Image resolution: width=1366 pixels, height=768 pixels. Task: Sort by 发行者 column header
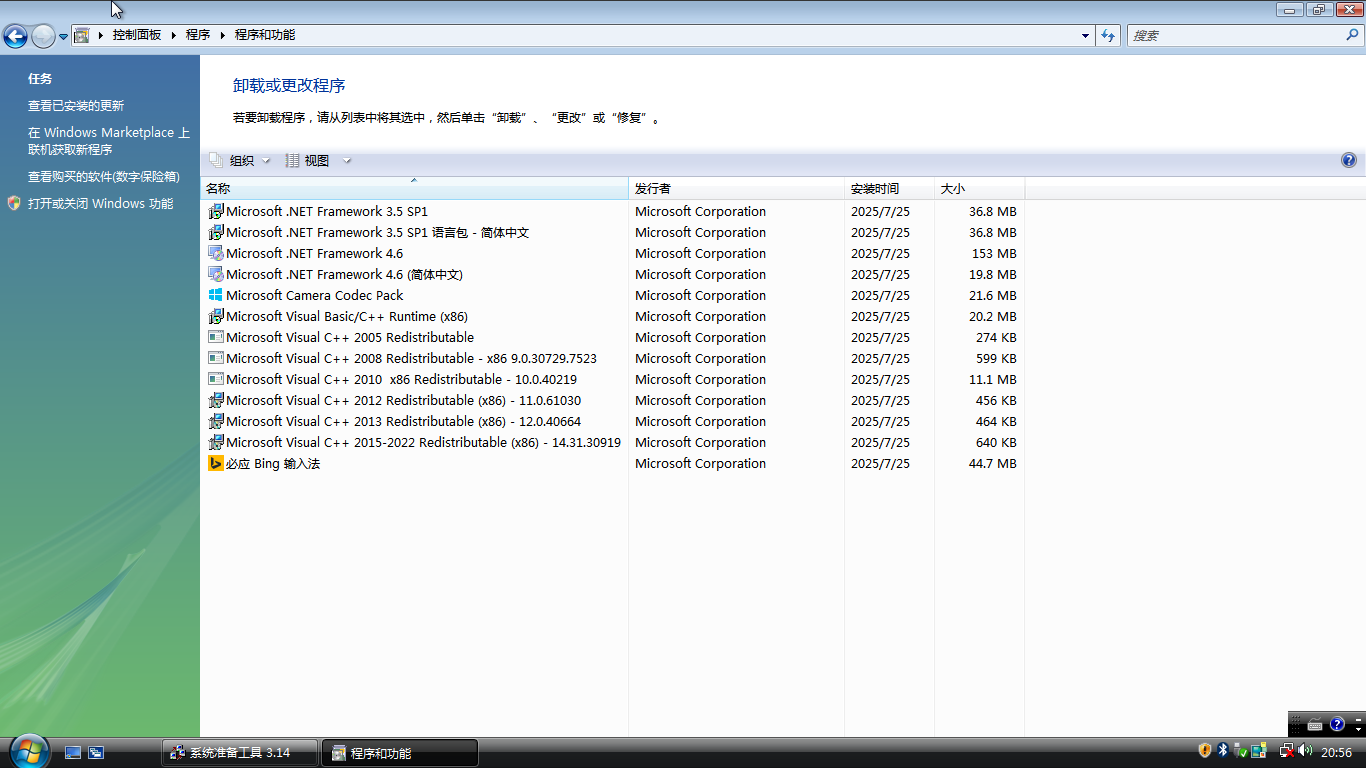point(736,188)
